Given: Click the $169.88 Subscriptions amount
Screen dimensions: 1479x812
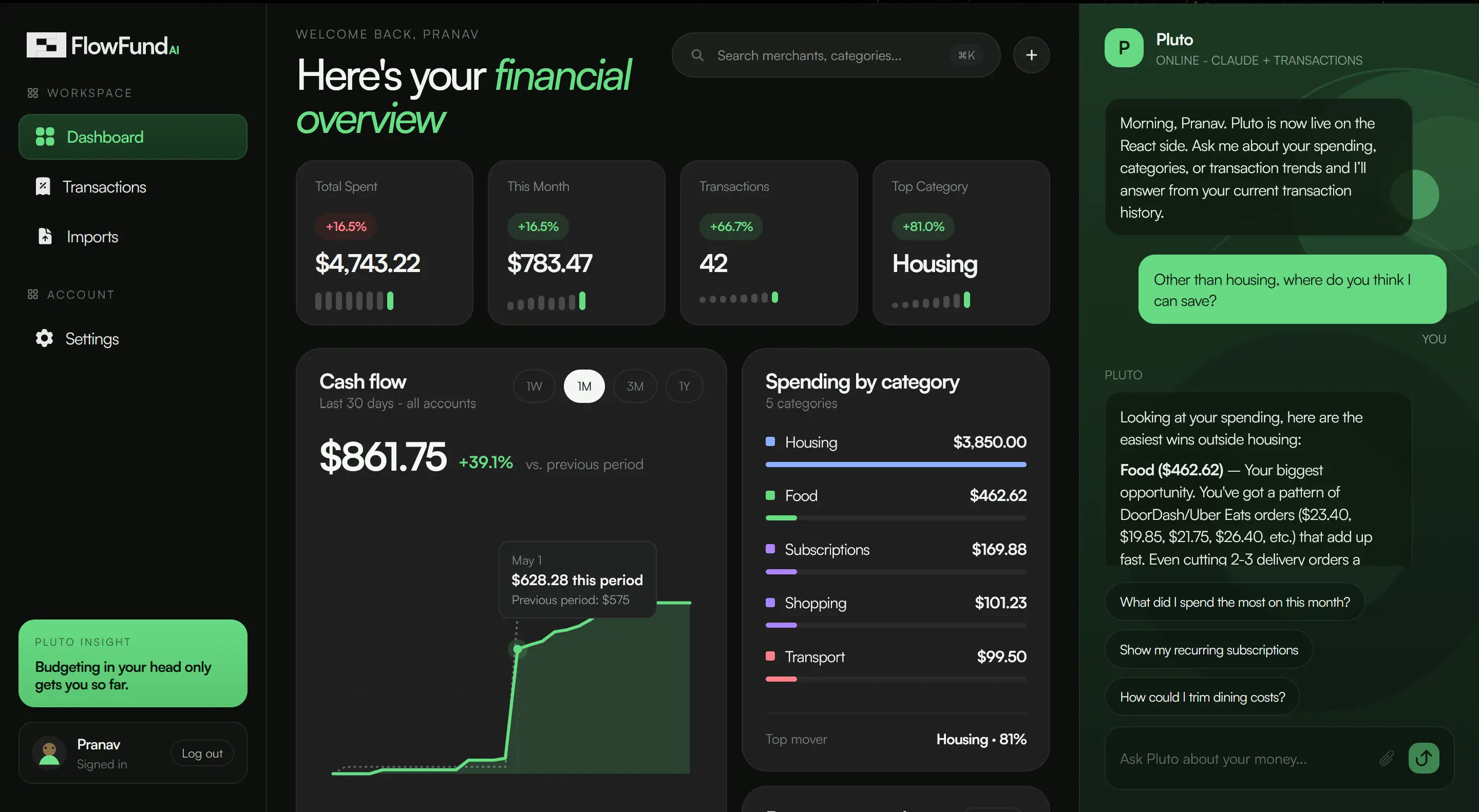Looking at the screenshot, I should (x=999, y=549).
